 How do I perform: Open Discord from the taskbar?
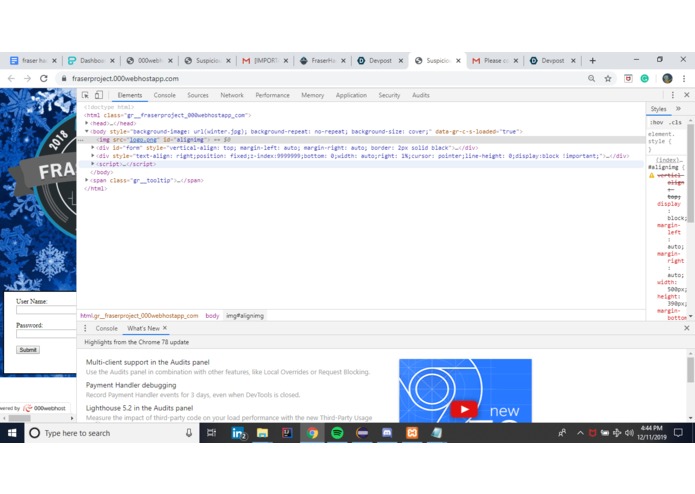coord(387,433)
